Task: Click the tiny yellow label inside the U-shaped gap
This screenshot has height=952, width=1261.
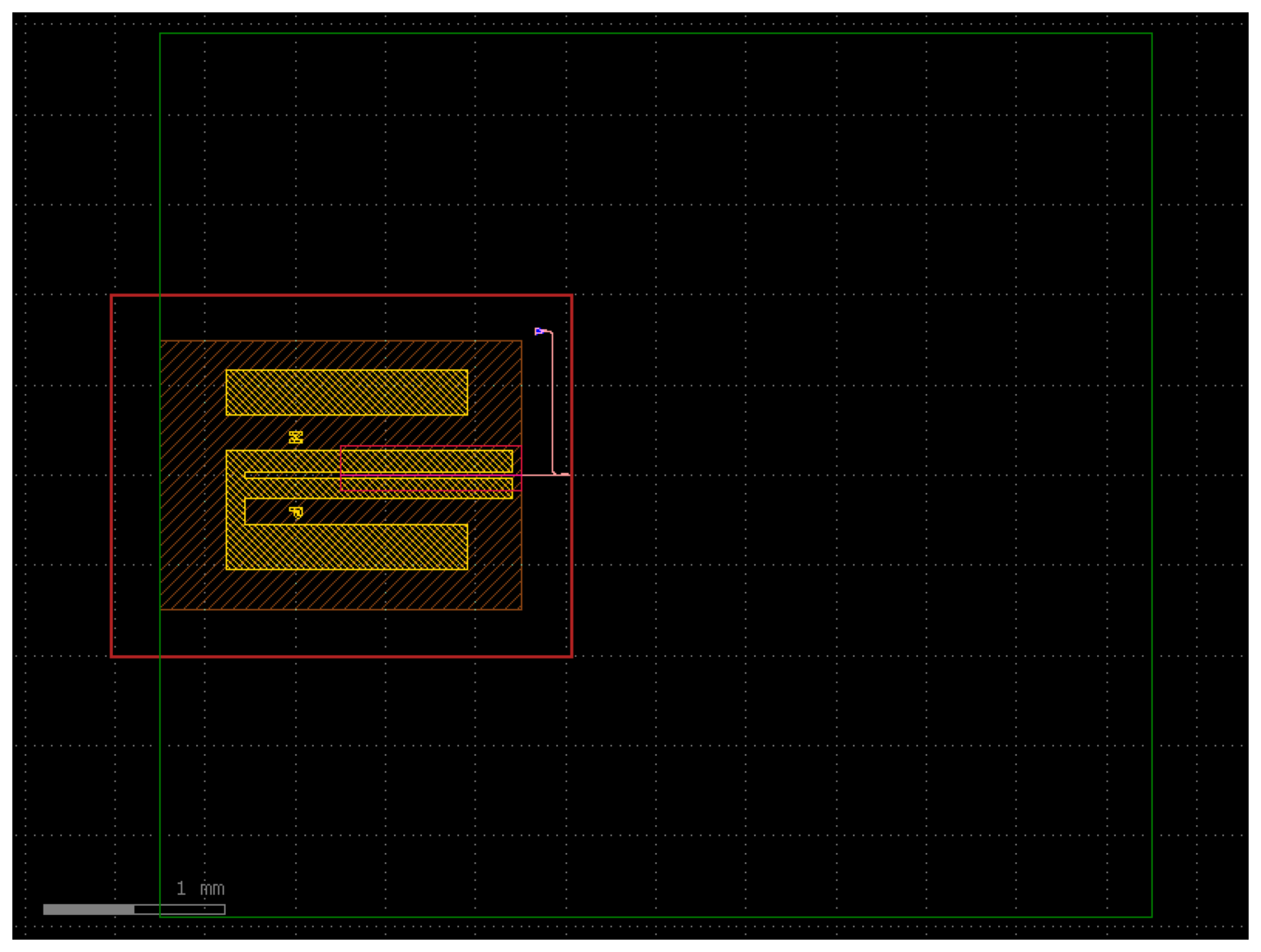Action: click(x=296, y=512)
